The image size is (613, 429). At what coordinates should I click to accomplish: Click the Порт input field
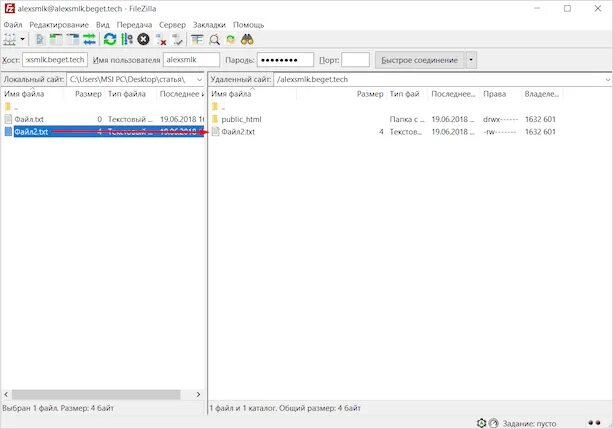(355, 60)
